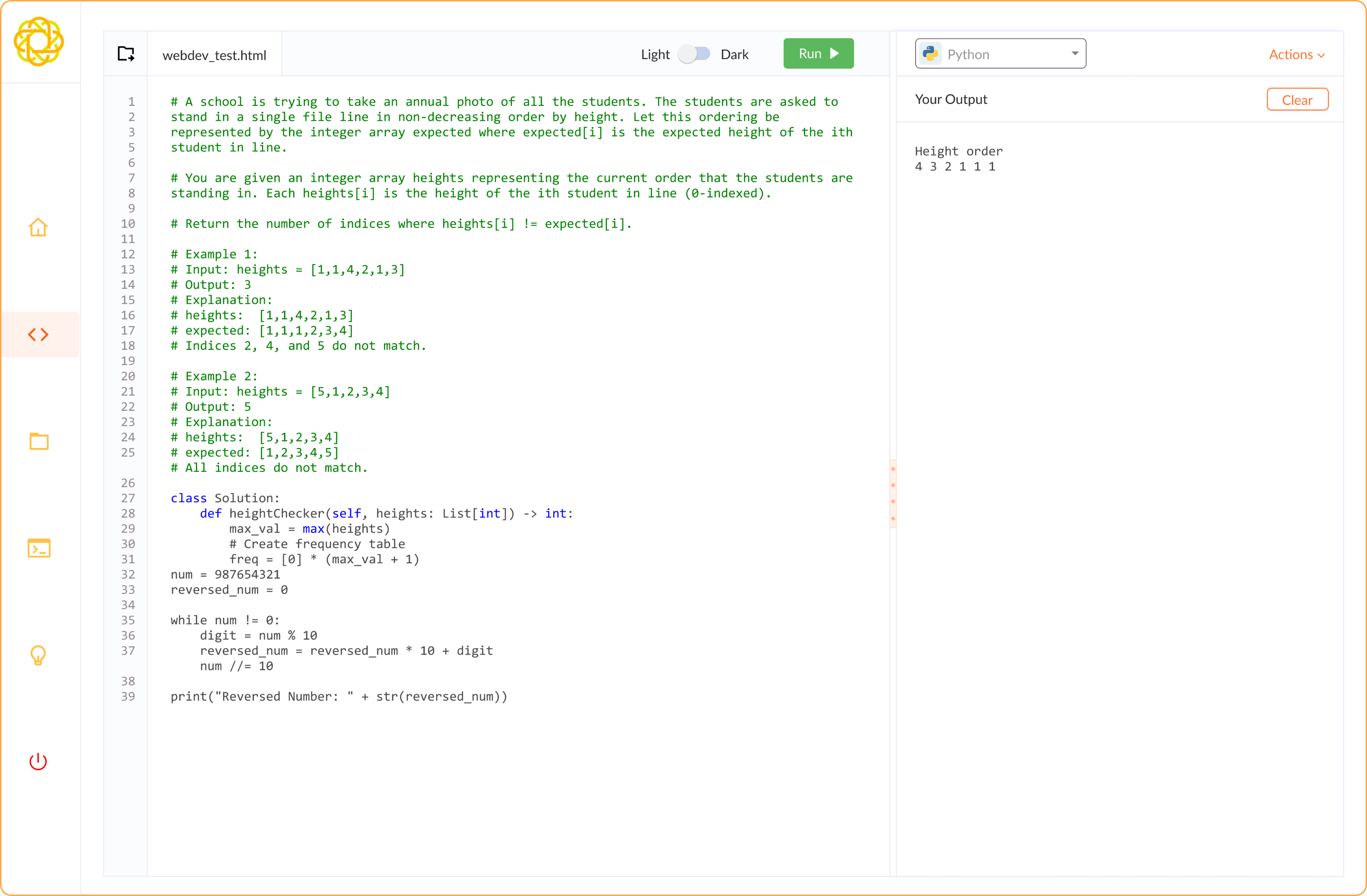Click the Your Output panel heading
The height and width of the screenshot is (896, 1367).
[x=951, y=100]
